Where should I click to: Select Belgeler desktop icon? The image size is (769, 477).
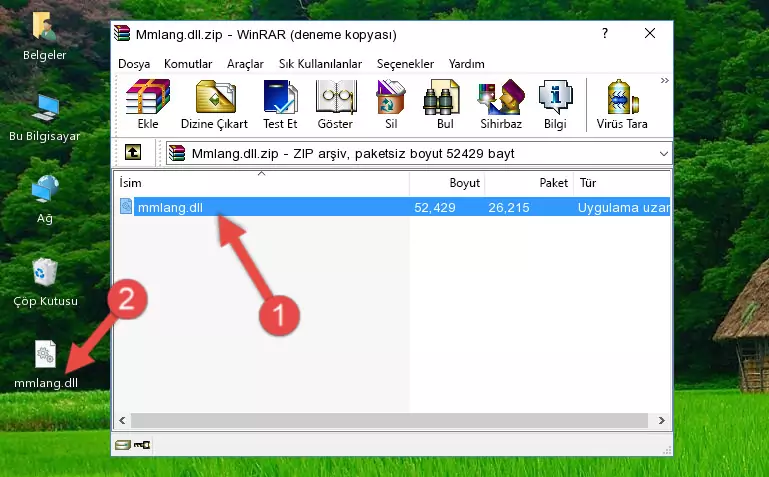coord(44,37)
